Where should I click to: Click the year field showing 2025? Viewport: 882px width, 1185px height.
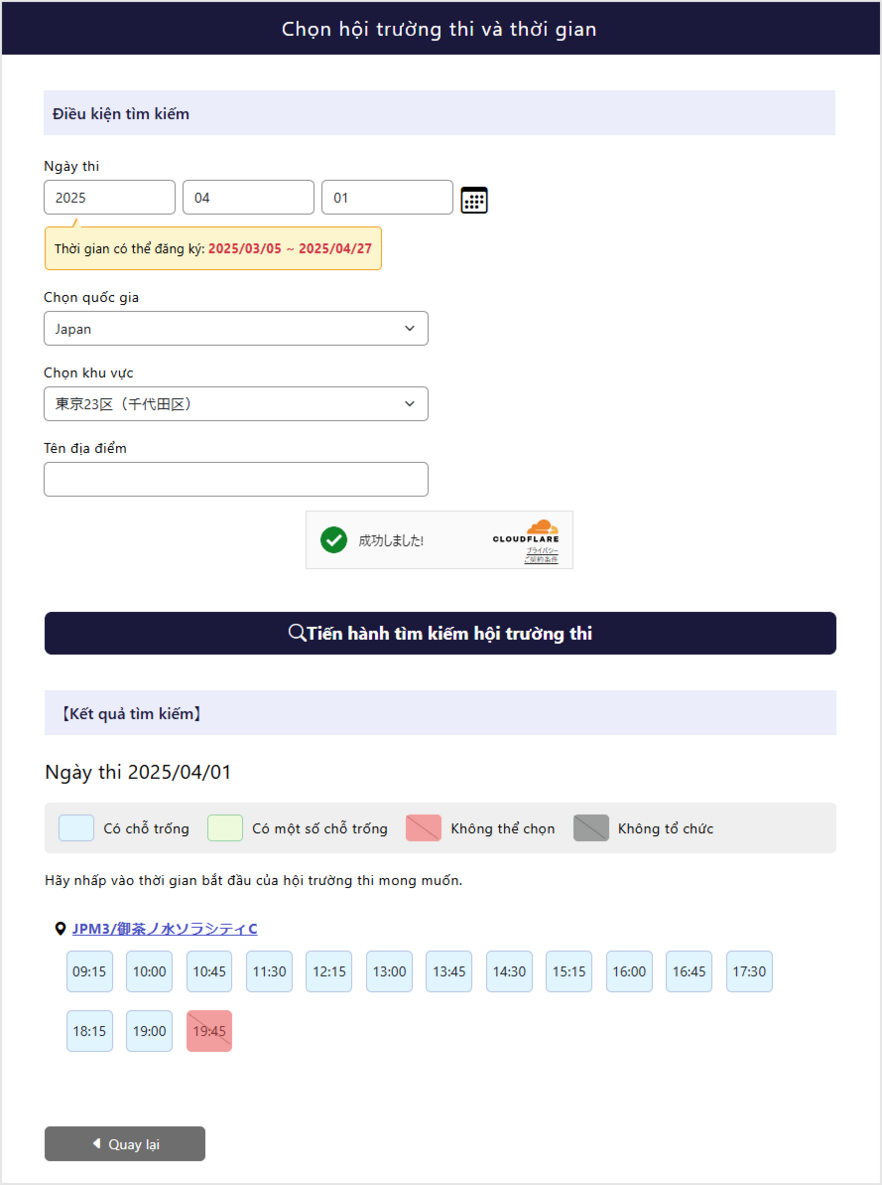(x=110, y=198)
